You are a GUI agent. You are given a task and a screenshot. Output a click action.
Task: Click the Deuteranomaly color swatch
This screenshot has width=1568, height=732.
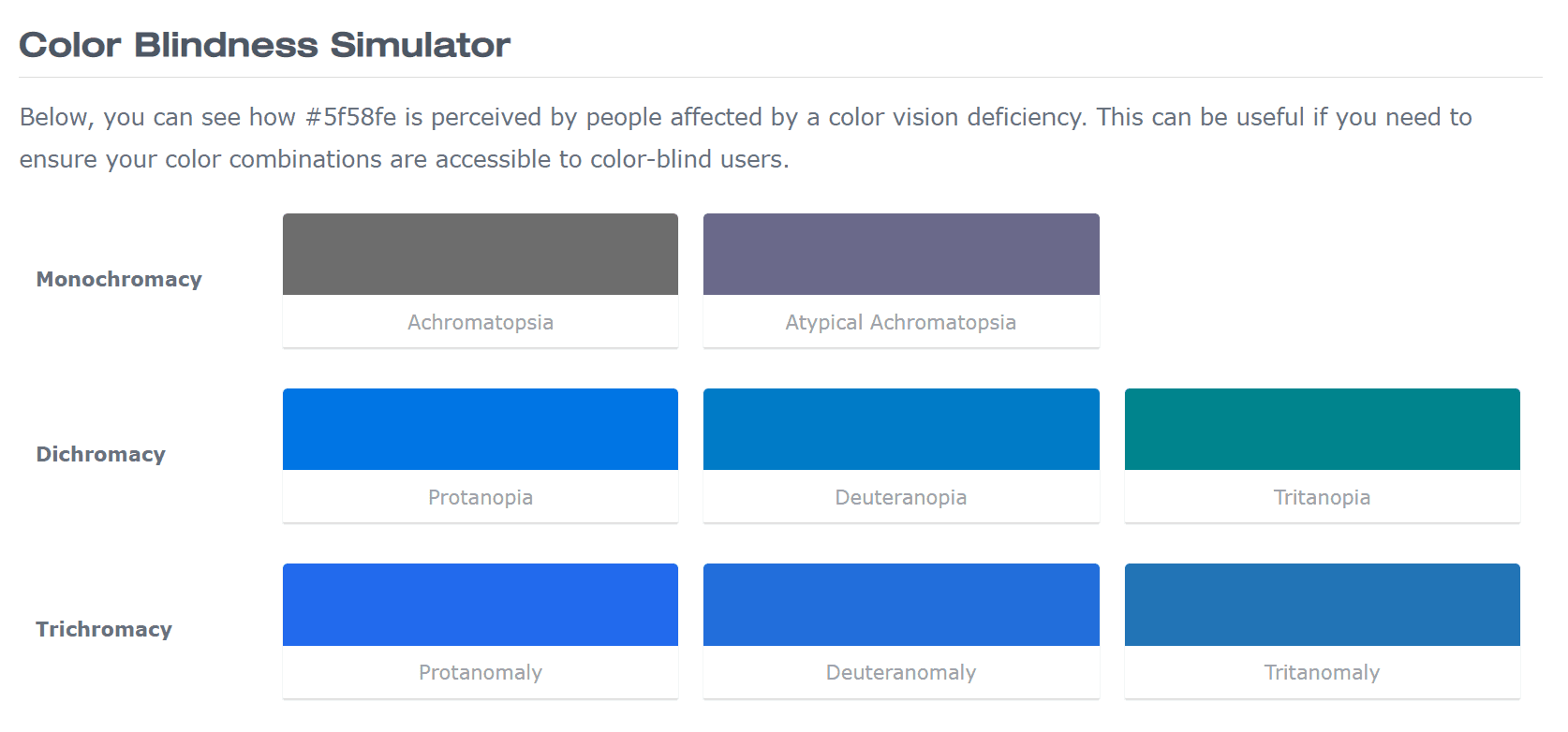pyautogui.click(x=901, y=604)
